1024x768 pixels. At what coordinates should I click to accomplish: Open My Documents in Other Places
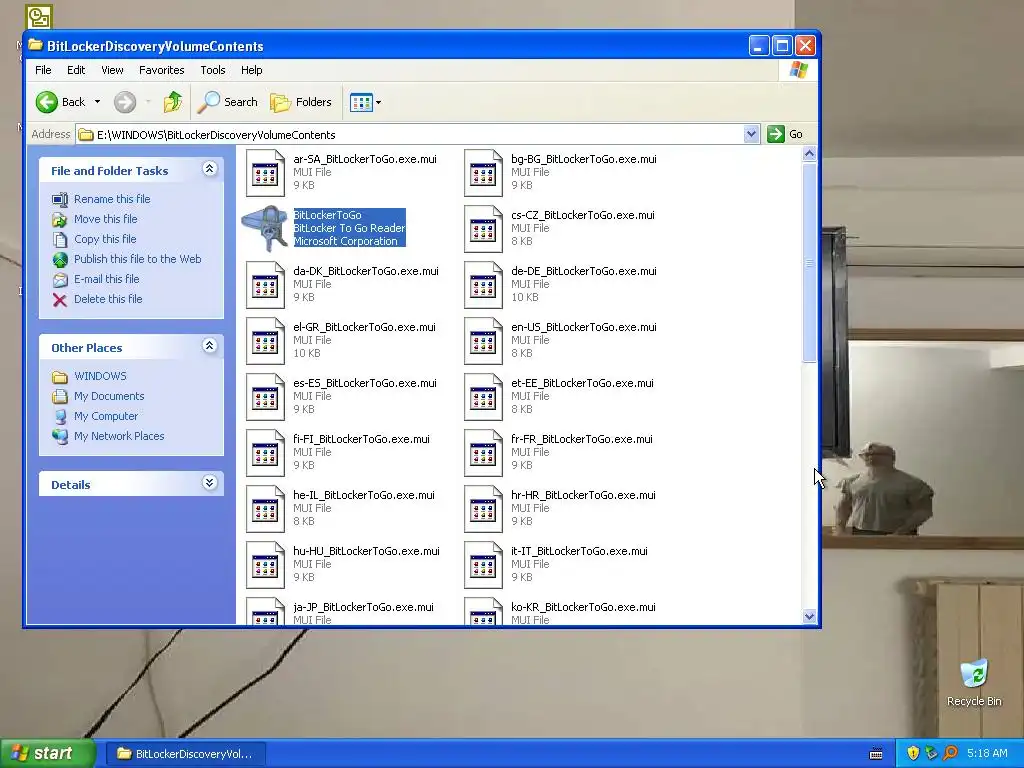(109, 396)
